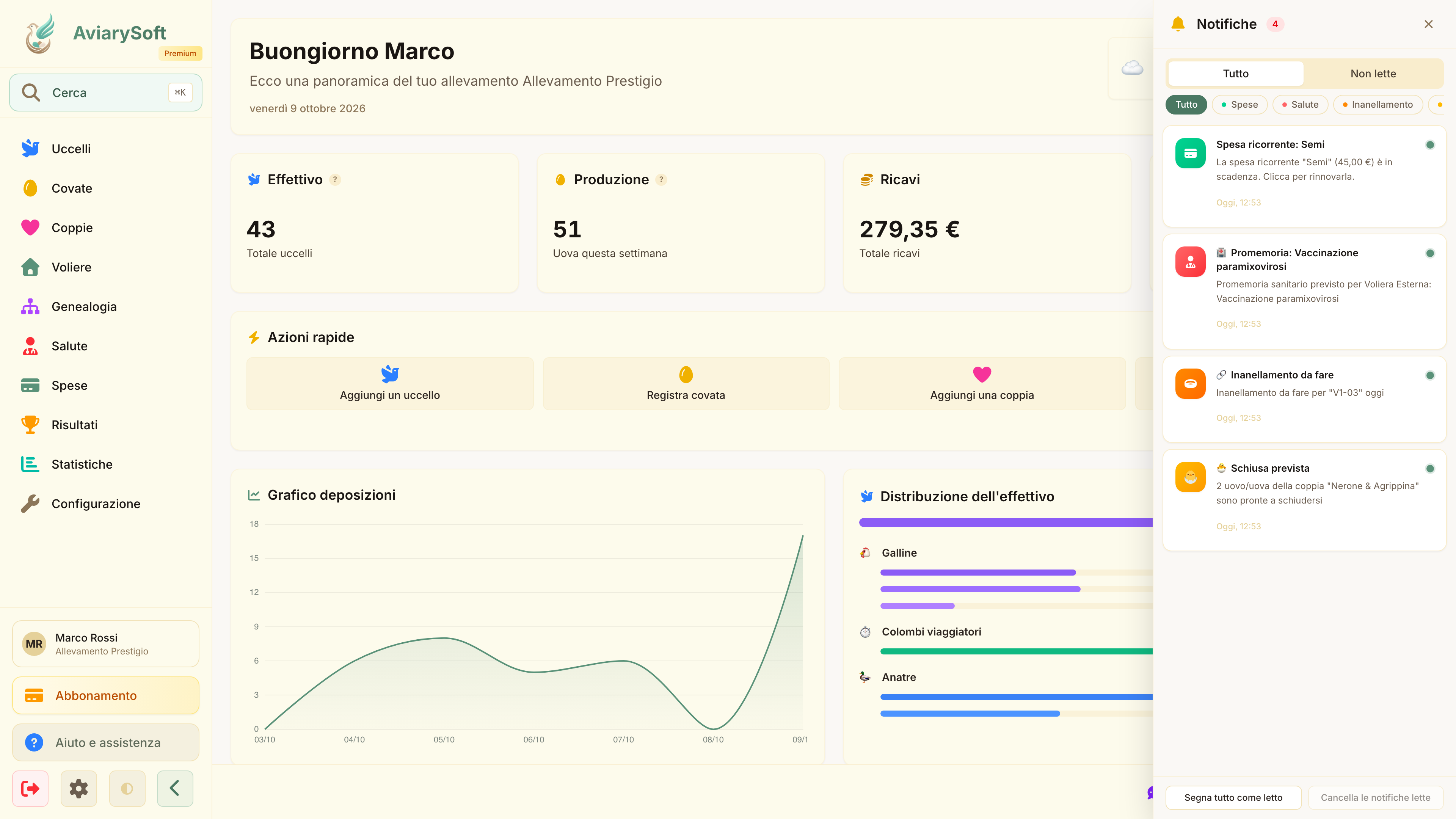Open Aiuto e assistenza

point(106,743)
